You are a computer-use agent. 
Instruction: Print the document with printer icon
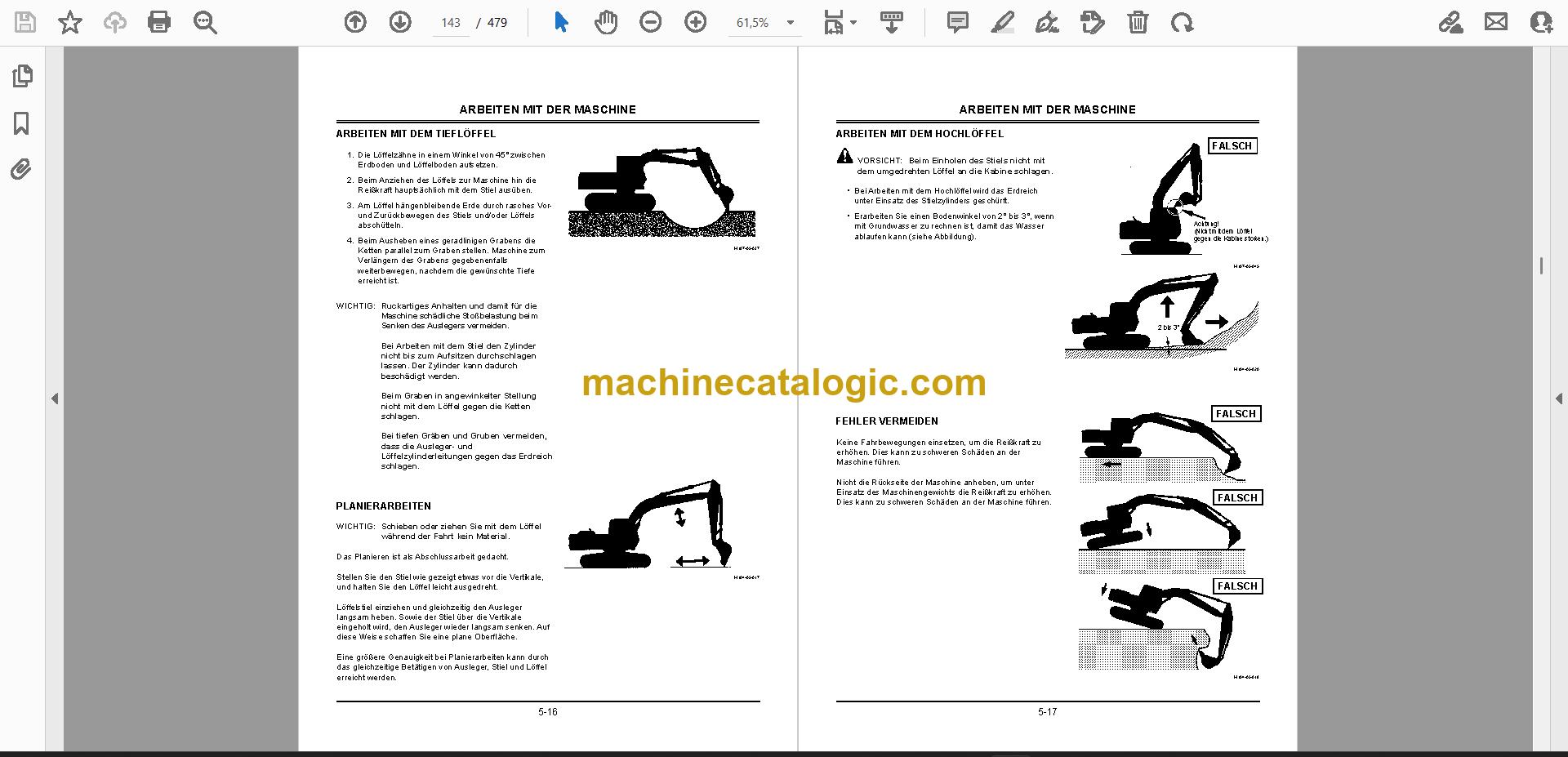click(x=159, y=22)
